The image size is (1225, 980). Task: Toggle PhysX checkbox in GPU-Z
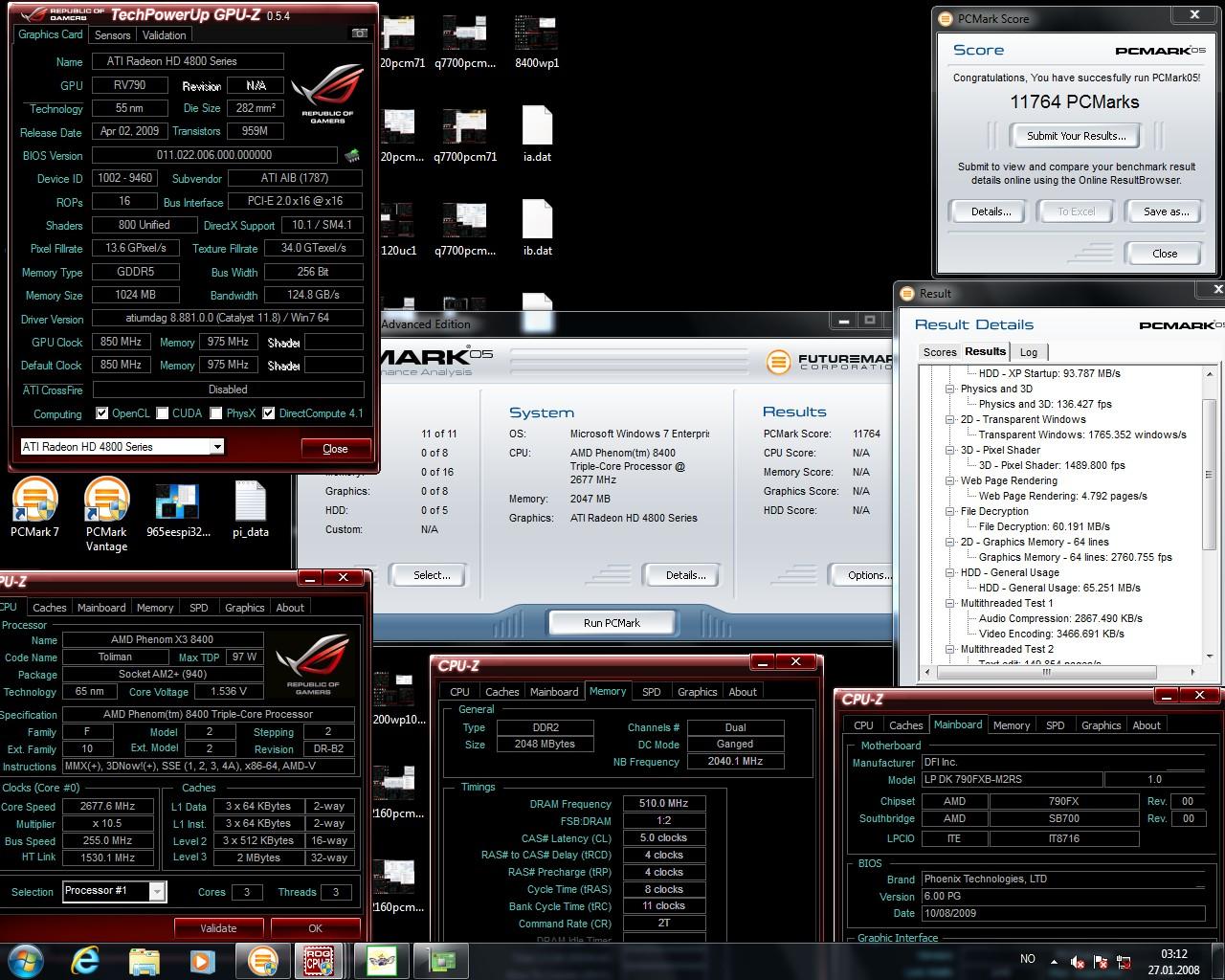(216, 413)
